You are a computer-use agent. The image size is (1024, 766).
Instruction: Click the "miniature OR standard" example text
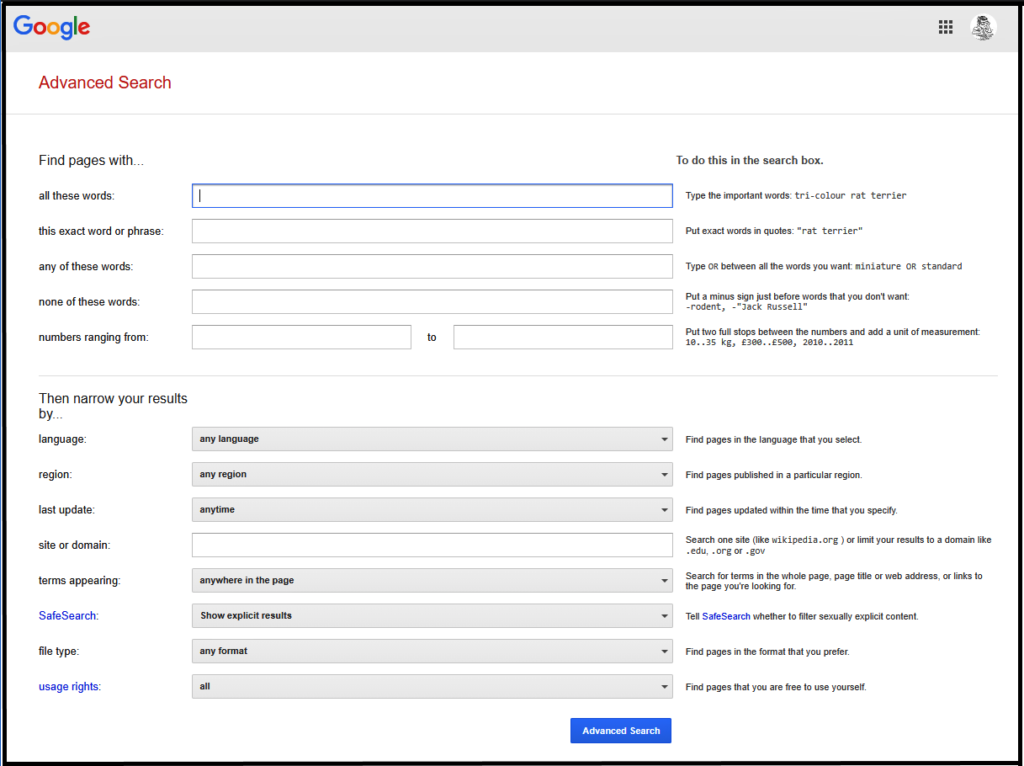pyautogui.click(x=908, y=266)
